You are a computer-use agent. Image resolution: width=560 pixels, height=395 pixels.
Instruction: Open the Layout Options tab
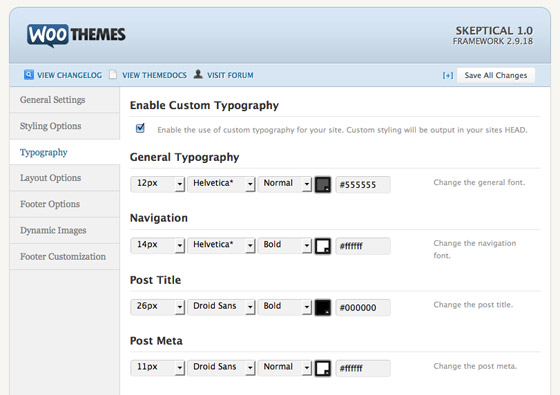(65, 178)
